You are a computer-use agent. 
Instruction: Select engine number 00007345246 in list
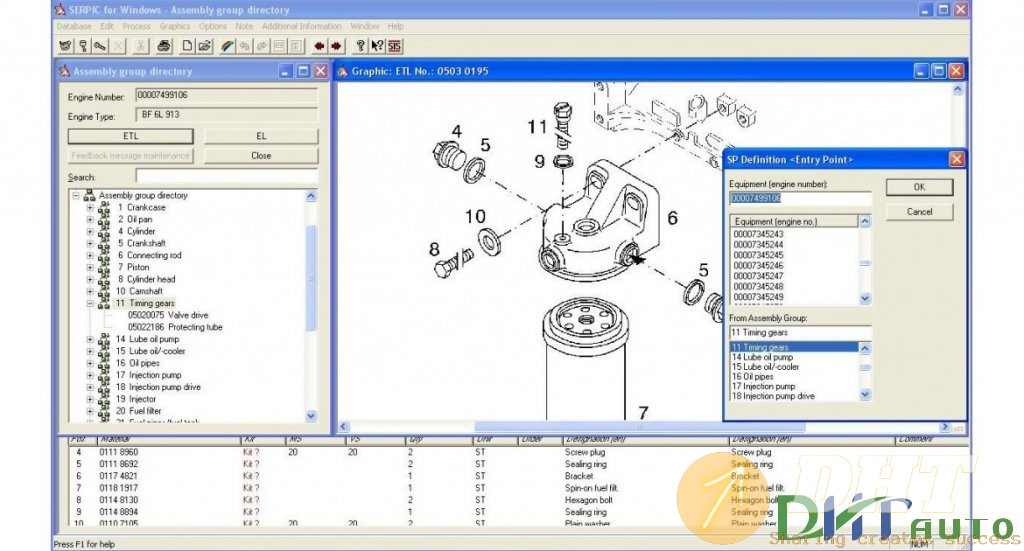(x=758, y=266)
